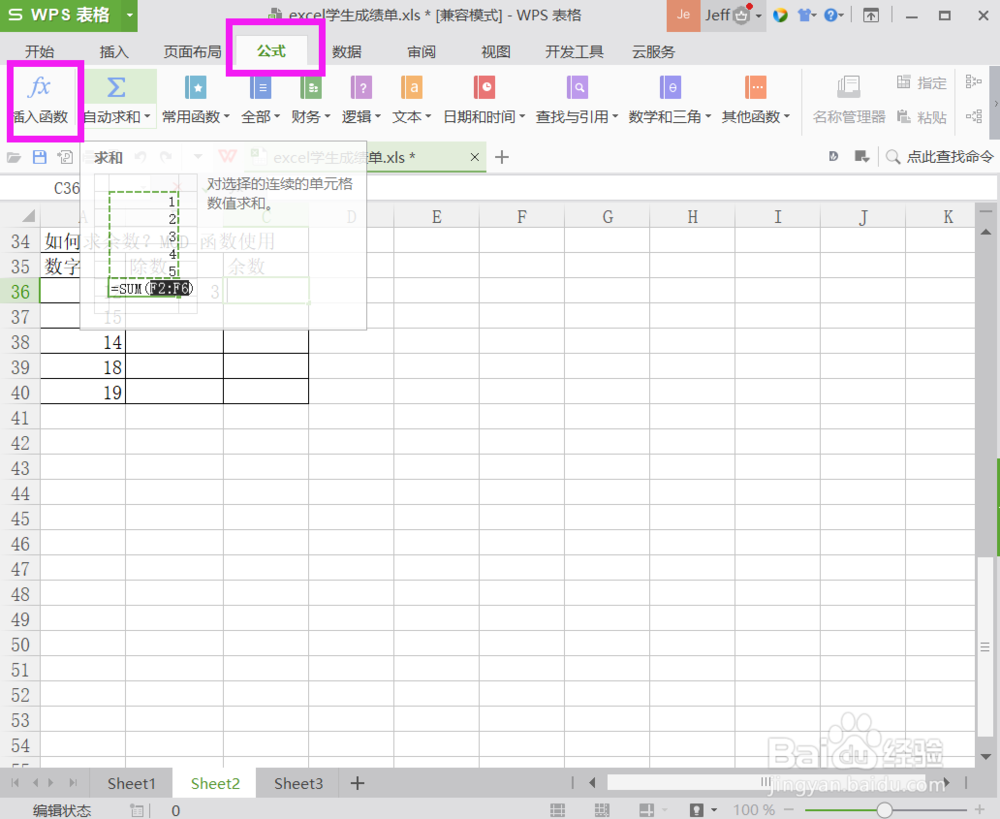Switch to Sheet3 tab
Screen dimensions: 1000x819
[298, 783]
